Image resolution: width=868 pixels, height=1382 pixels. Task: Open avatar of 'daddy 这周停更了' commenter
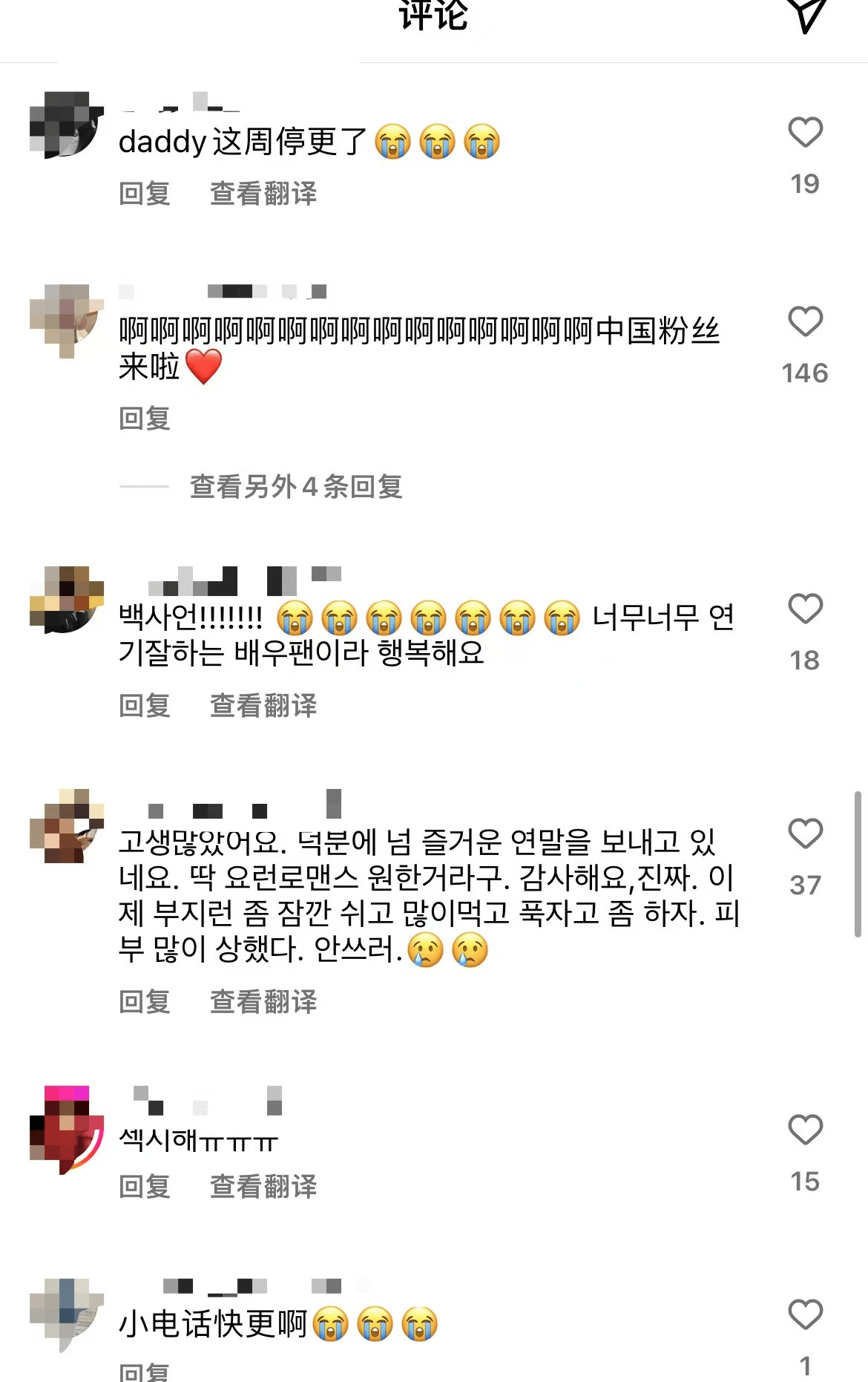click(x=67, y=125)
